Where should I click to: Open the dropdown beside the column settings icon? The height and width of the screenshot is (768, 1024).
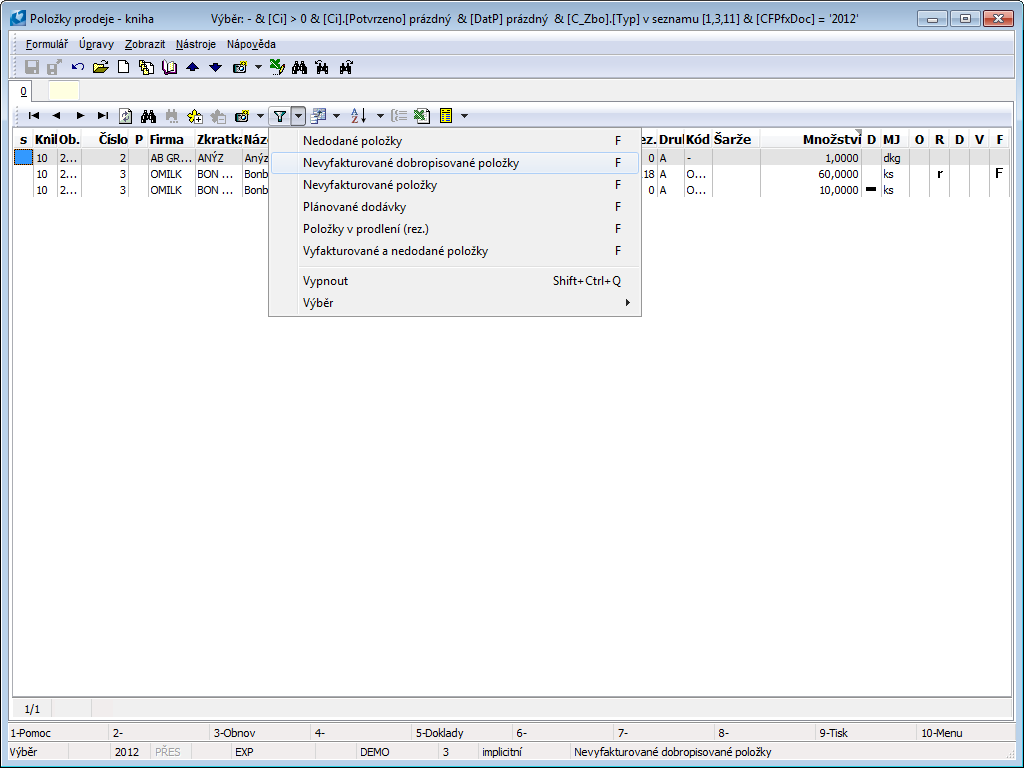coord(336,116)
